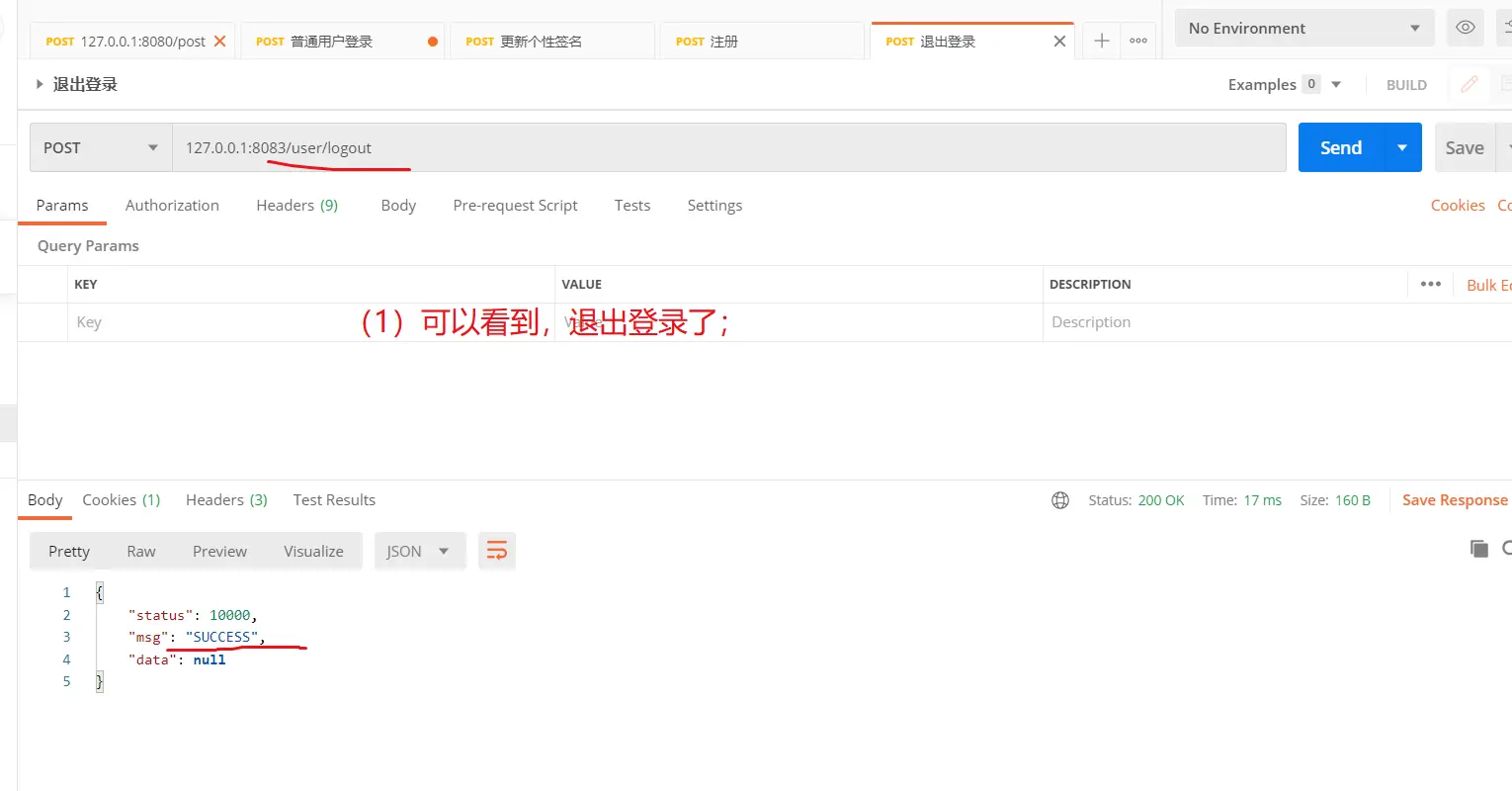Open the POST method dropdown
1512x791 pixels.
click(x=101, y=147)
